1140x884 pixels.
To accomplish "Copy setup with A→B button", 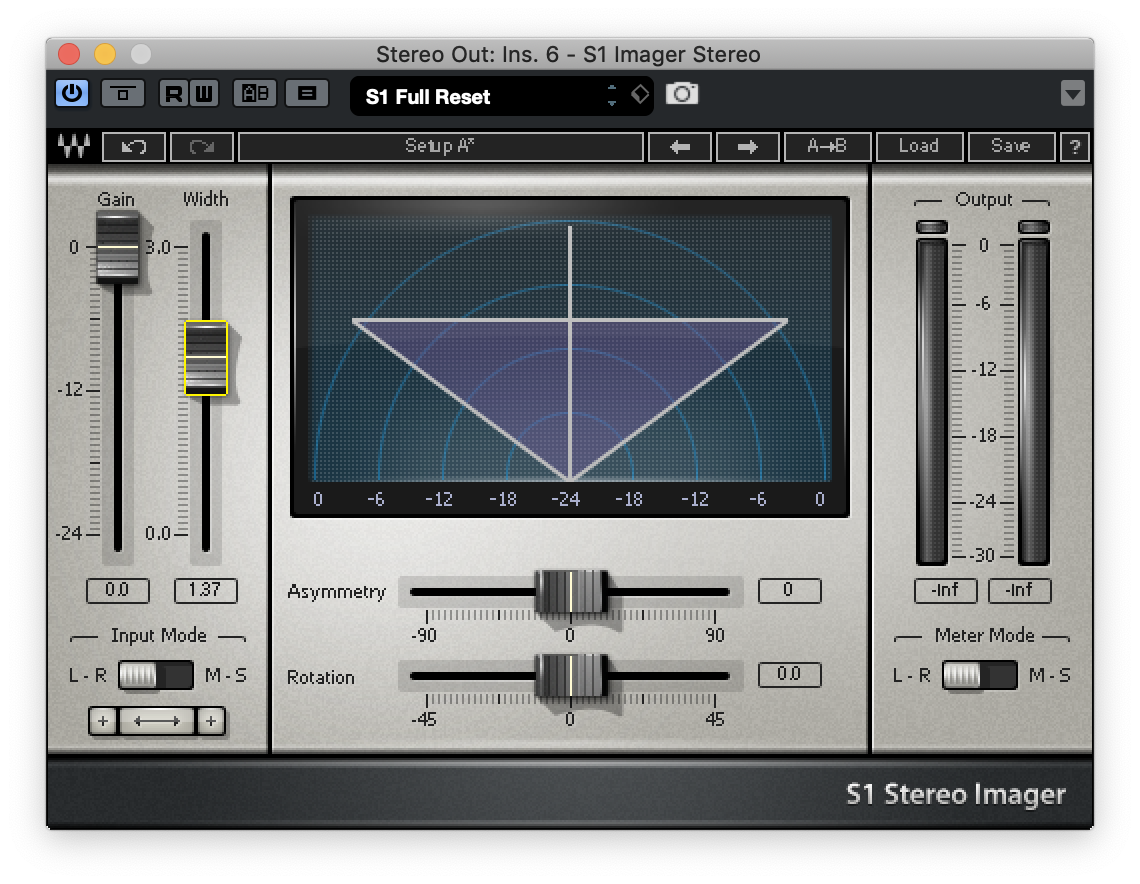I will 827,147.
